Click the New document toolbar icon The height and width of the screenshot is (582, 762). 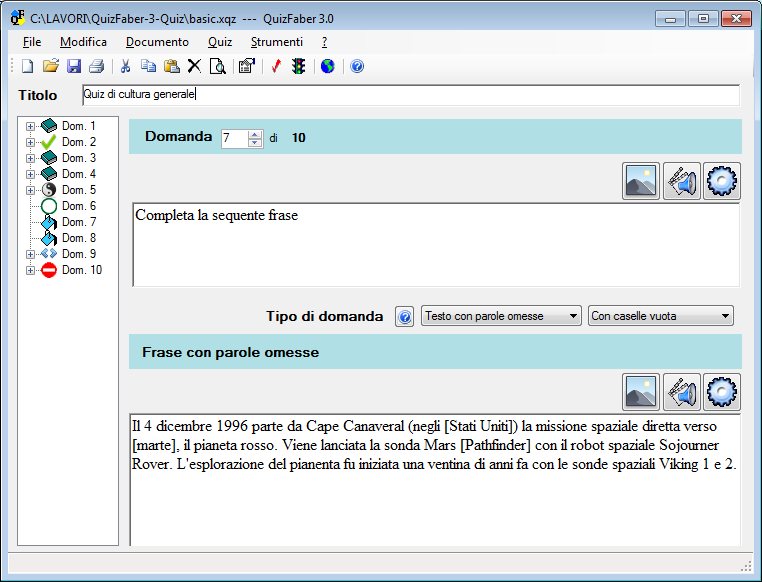tap(28, 67)
